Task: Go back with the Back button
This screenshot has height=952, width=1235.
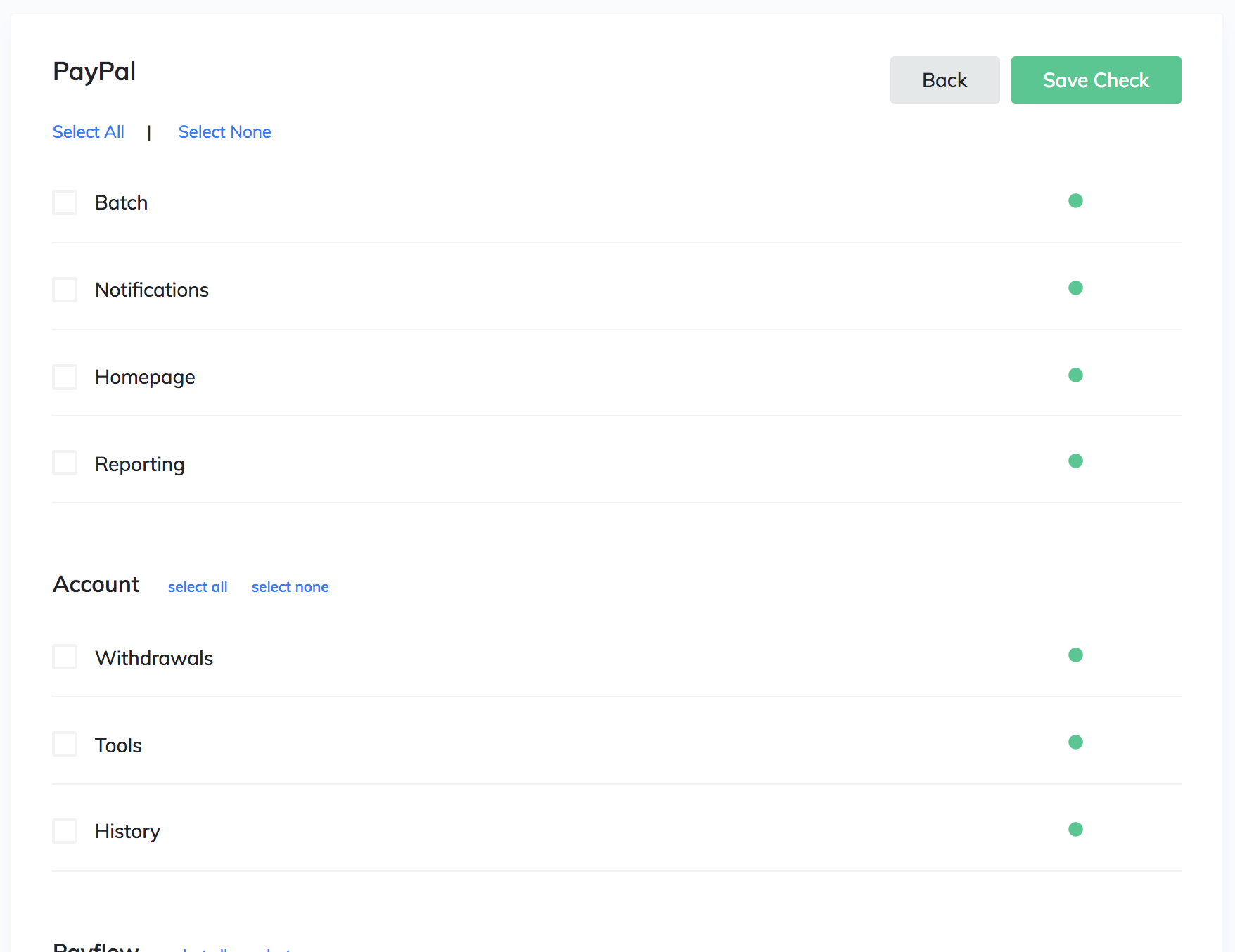Action: tap(945, 80)
